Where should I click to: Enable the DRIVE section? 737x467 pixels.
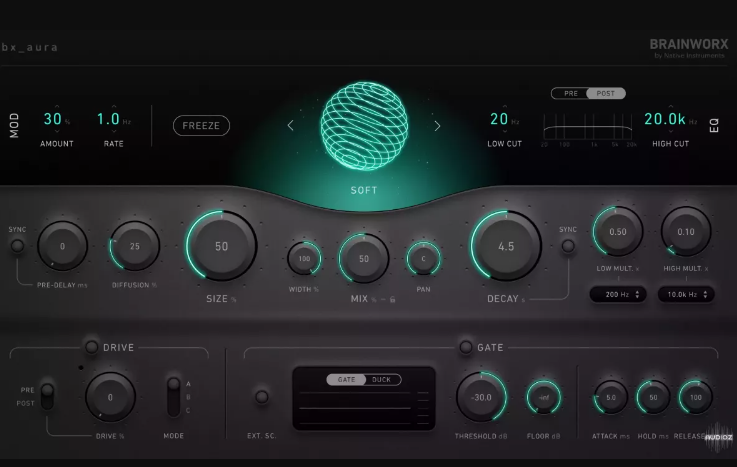pyautogui.click(x=91, y=347)
